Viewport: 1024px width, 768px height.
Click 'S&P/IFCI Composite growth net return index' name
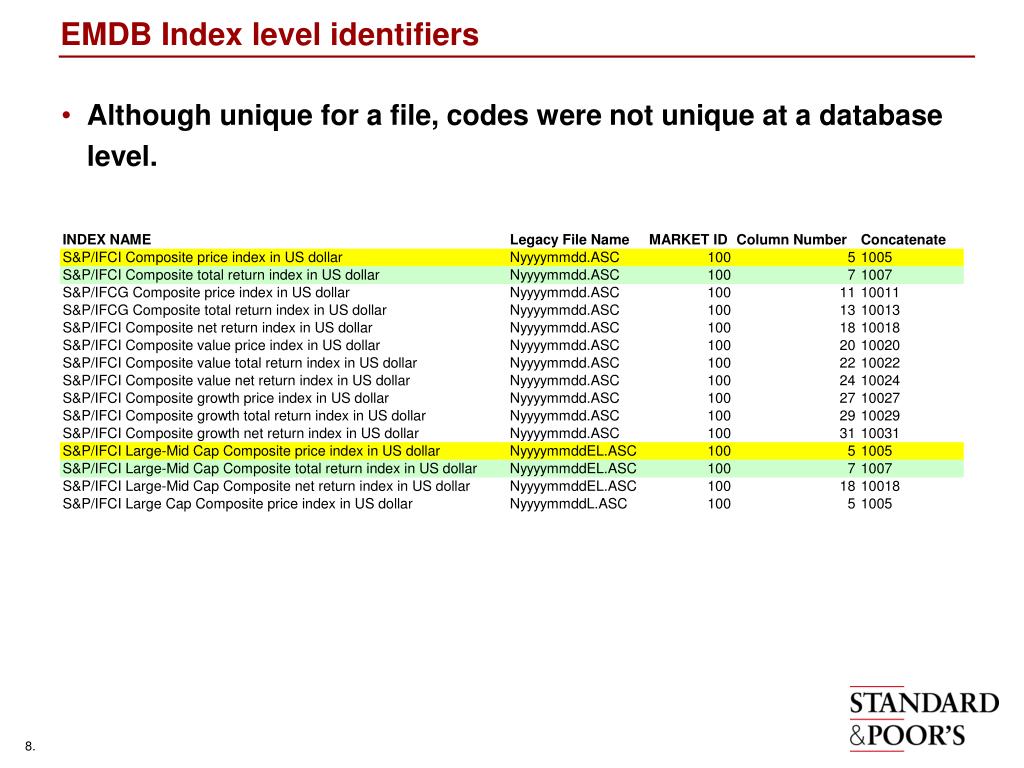tap(240, 434)
